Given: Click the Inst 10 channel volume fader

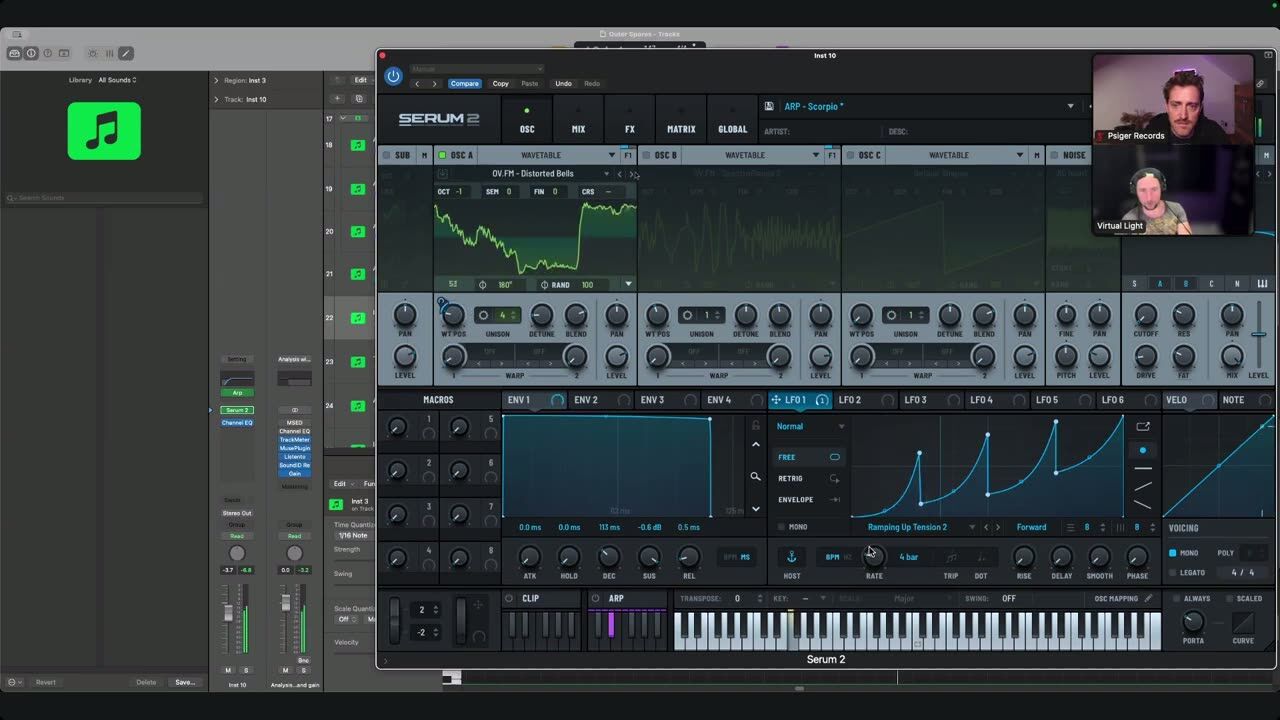Looking at the screenshot, I should [x=228, y=613].
